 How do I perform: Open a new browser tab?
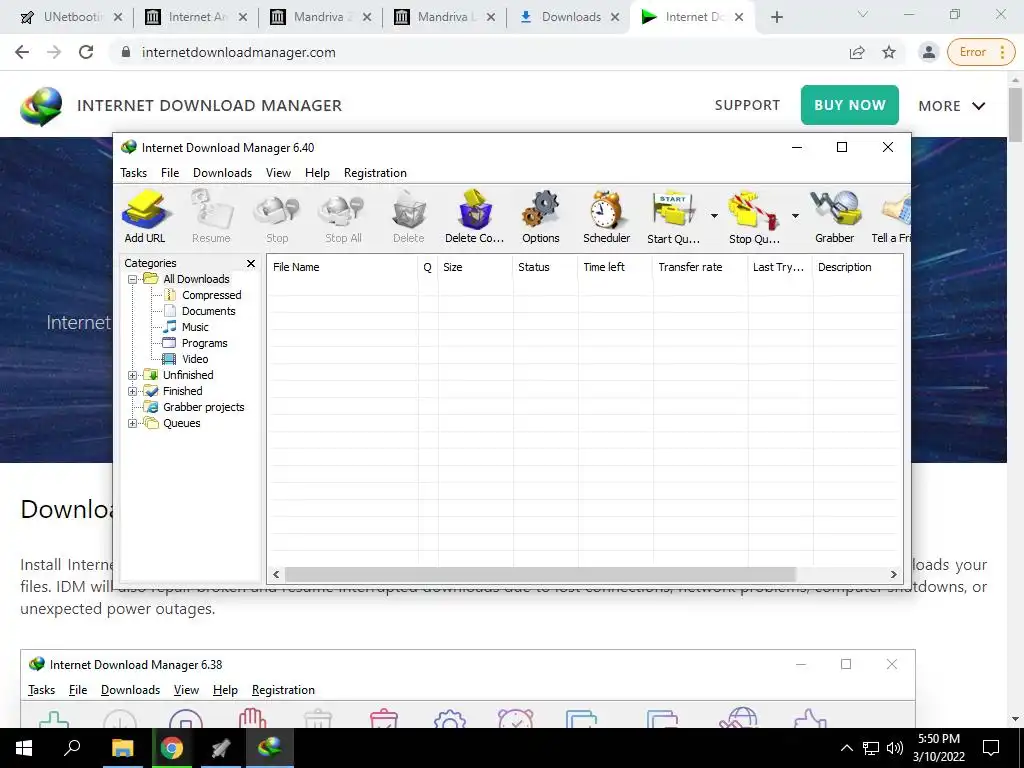[776, 18]
